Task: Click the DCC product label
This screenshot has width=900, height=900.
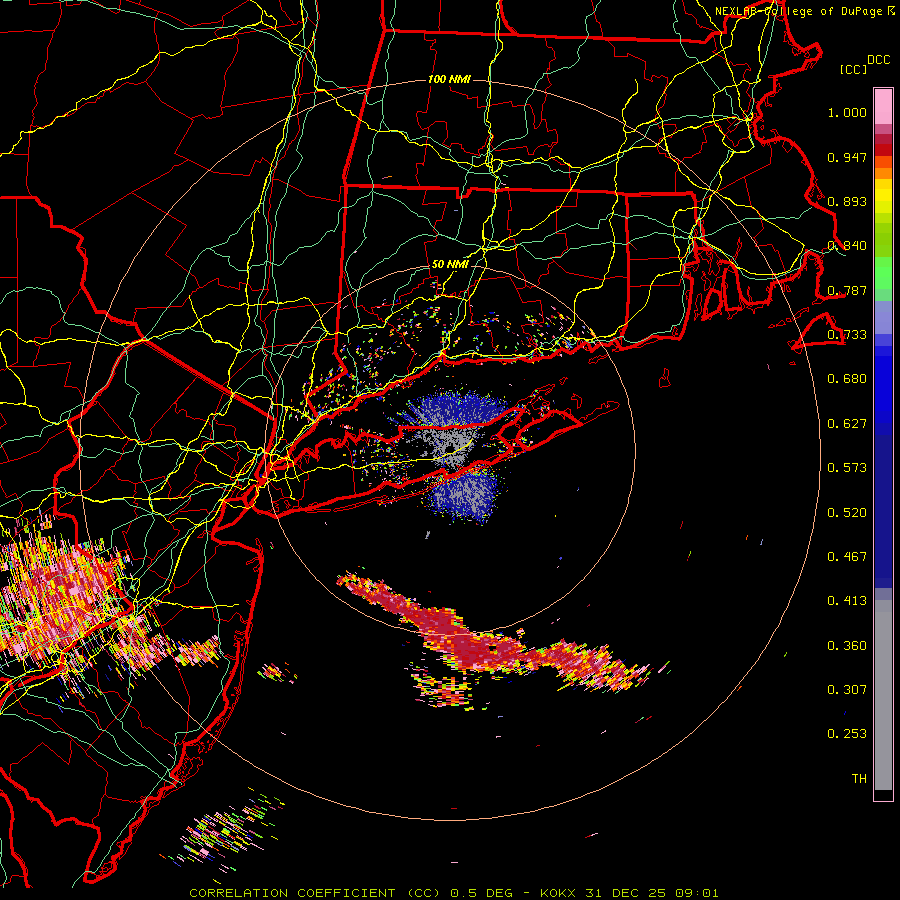Action: click(878, 60)
